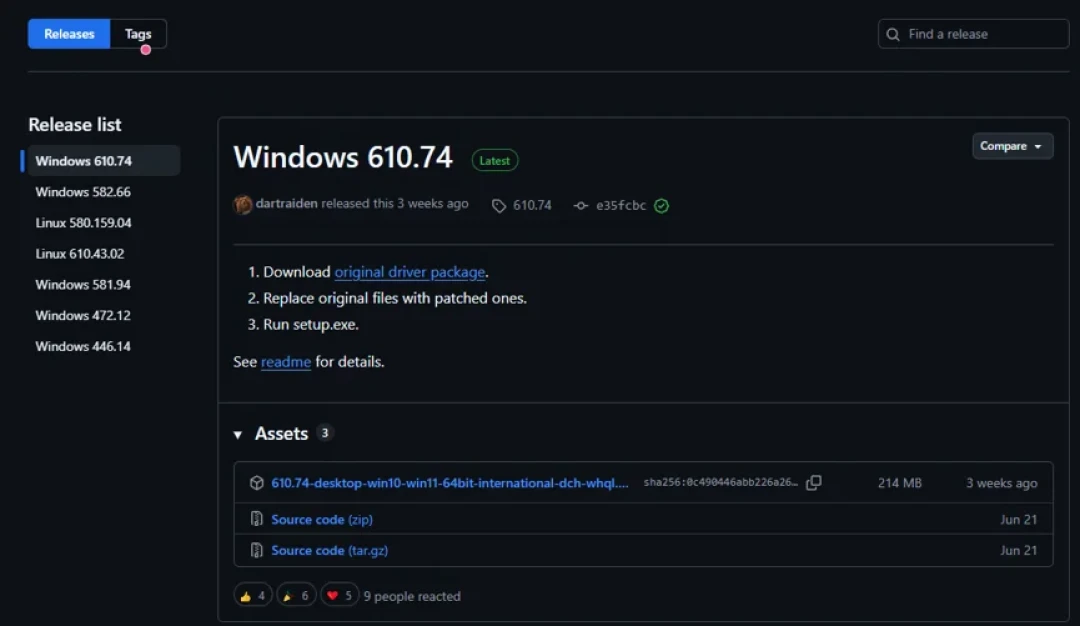
Task: Select Windows 582.66 in the release list
Action: (x=83, y=192)
